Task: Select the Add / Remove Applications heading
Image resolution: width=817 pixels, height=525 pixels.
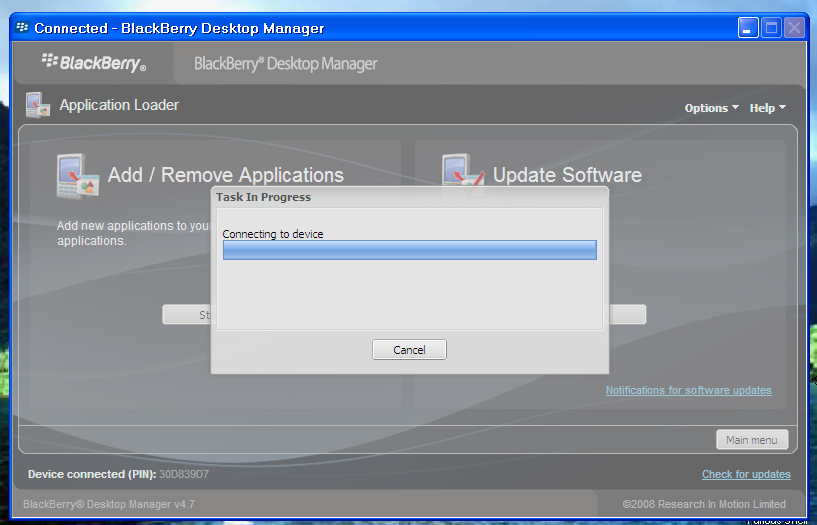Action: click(226, 175)
